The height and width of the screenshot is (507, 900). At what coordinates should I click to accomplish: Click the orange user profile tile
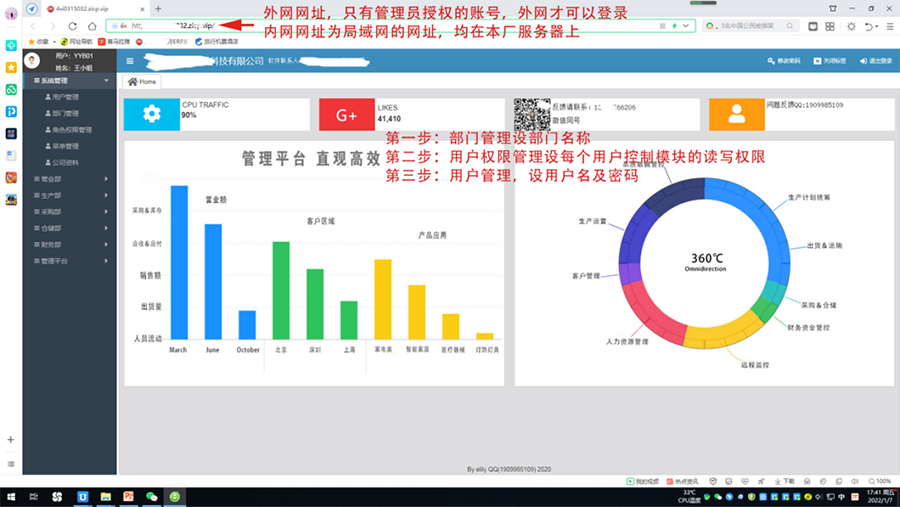736,114
